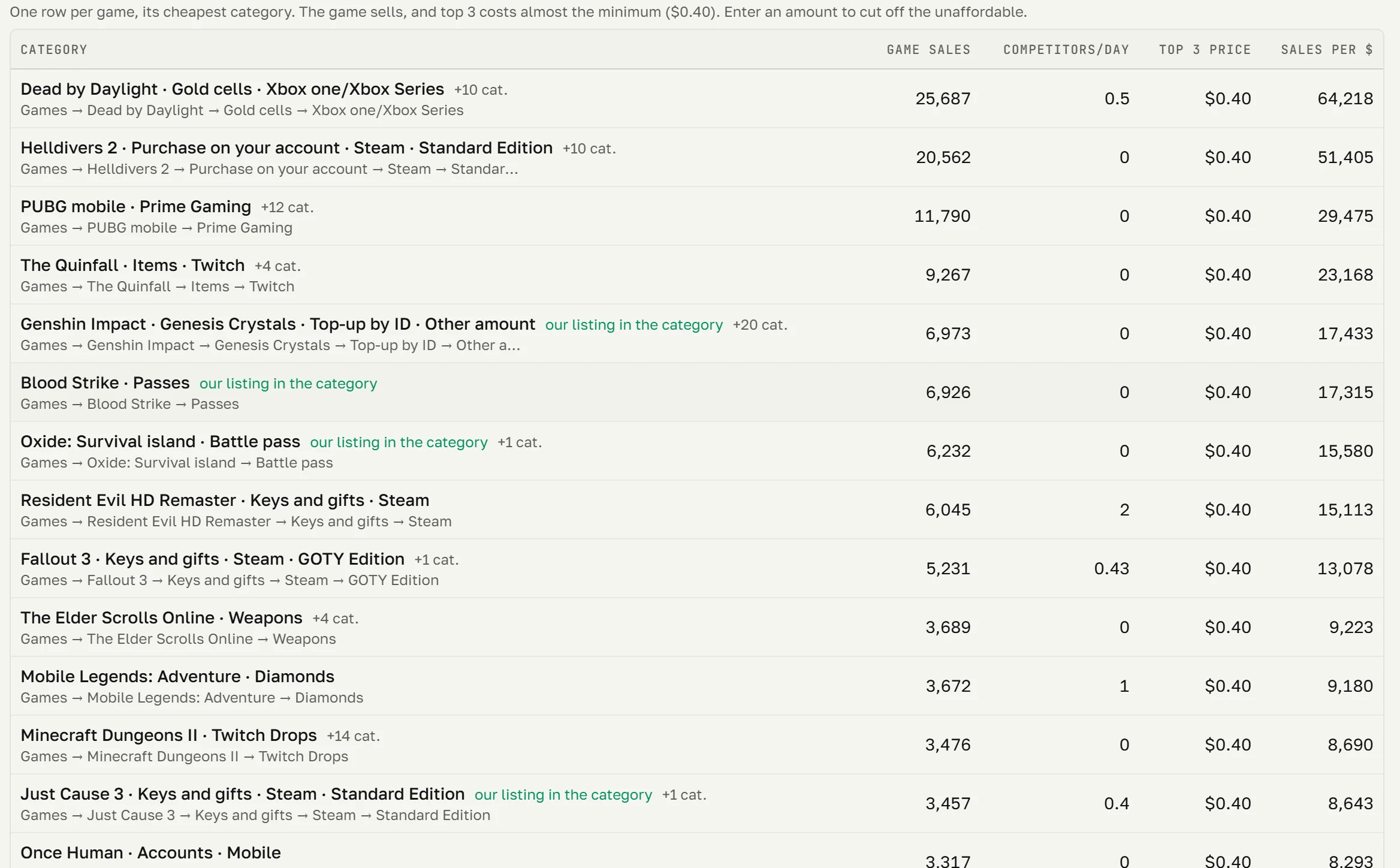This screenshot has height=868, width=1400.
Task: Select $0.40 price in Blood Strike row
Action: (1227, 392)
